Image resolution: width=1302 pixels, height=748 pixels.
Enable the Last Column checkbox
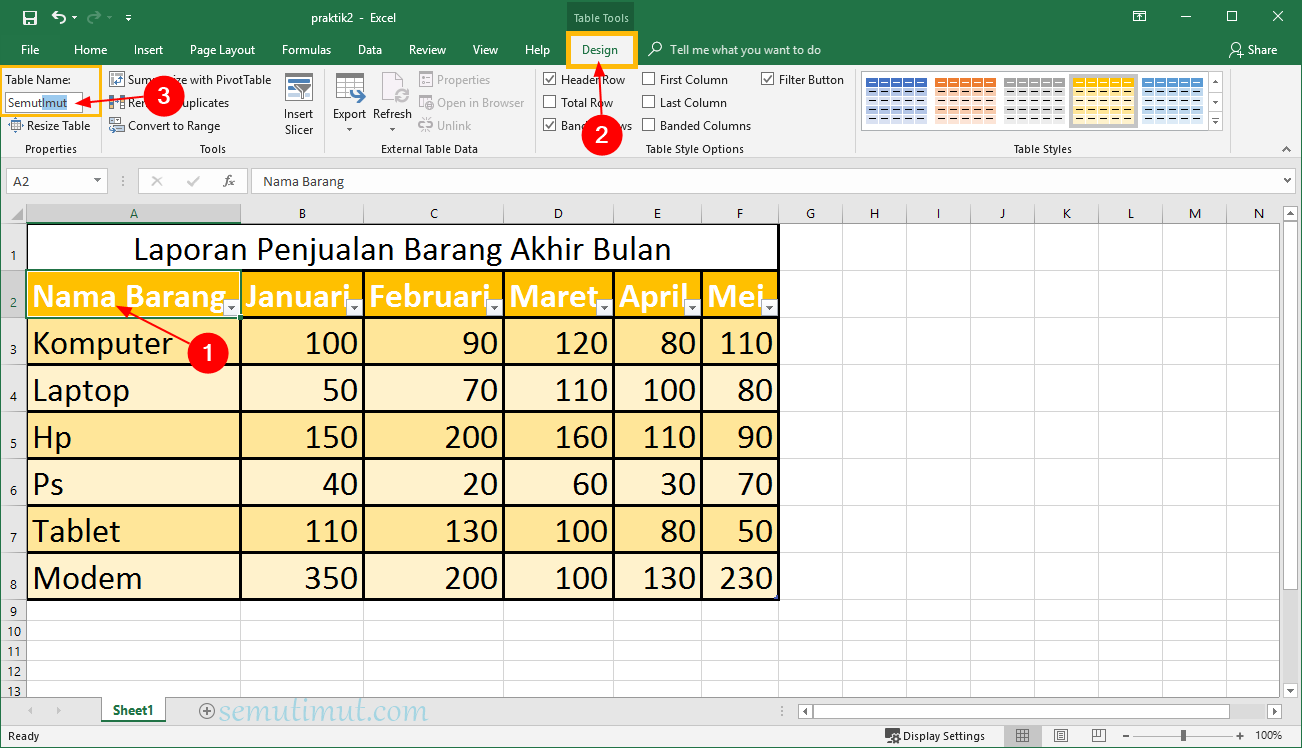coord(649,102)
